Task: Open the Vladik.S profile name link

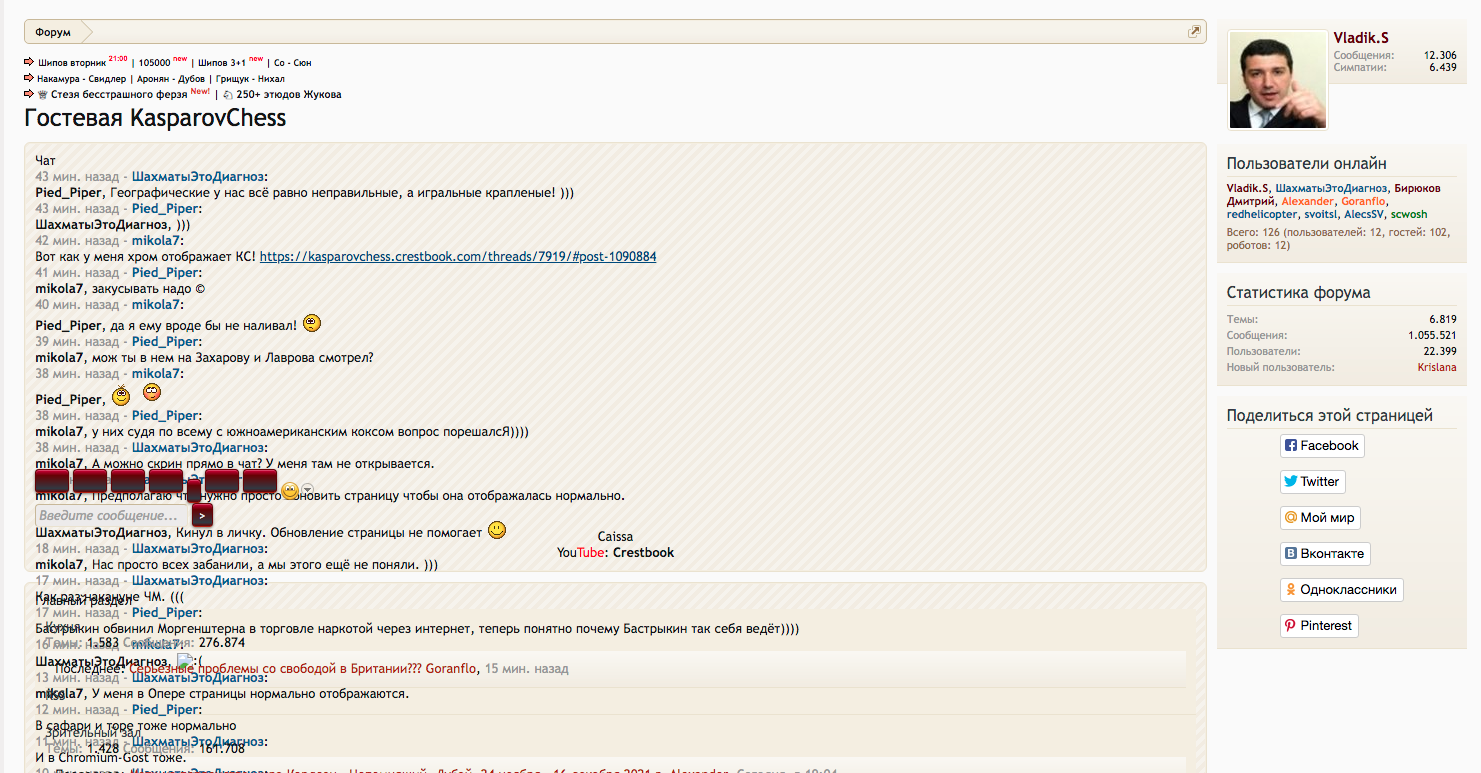Action: [x=1360, y=37]
